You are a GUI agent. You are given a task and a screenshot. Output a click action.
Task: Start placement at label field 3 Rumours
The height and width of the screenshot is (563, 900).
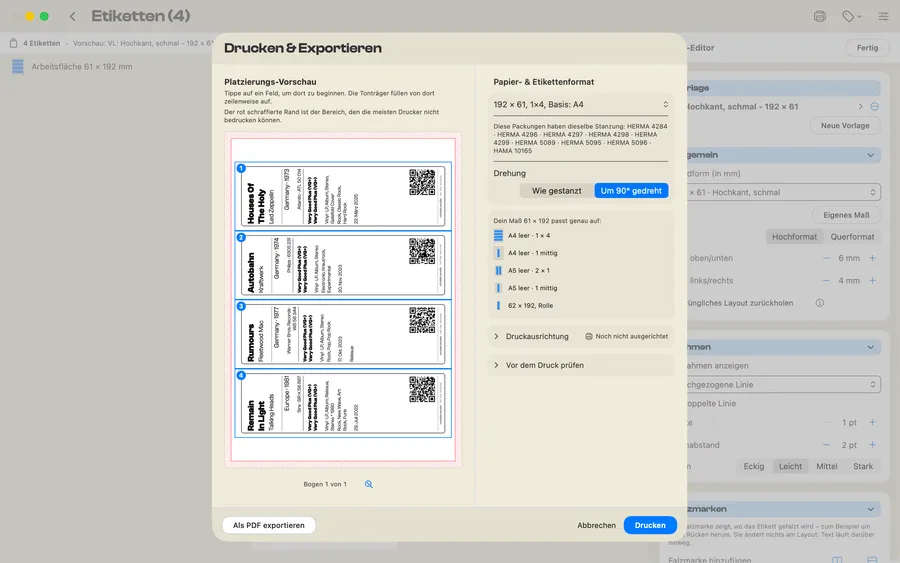(x=343, y=334)
